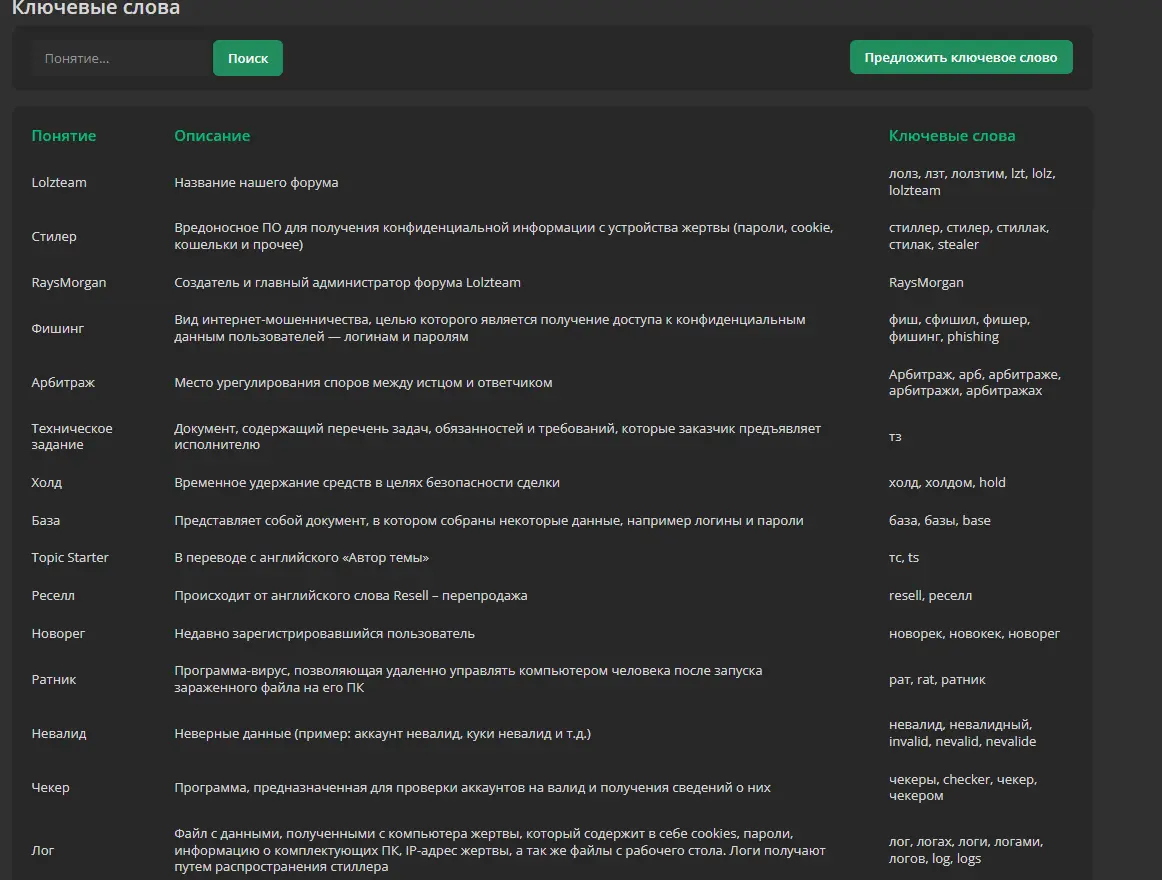Click the 'Понятие...' search input field
The width and height of the screenshot is (1162, 880).
pyautogui.click(x=122, y=59)
